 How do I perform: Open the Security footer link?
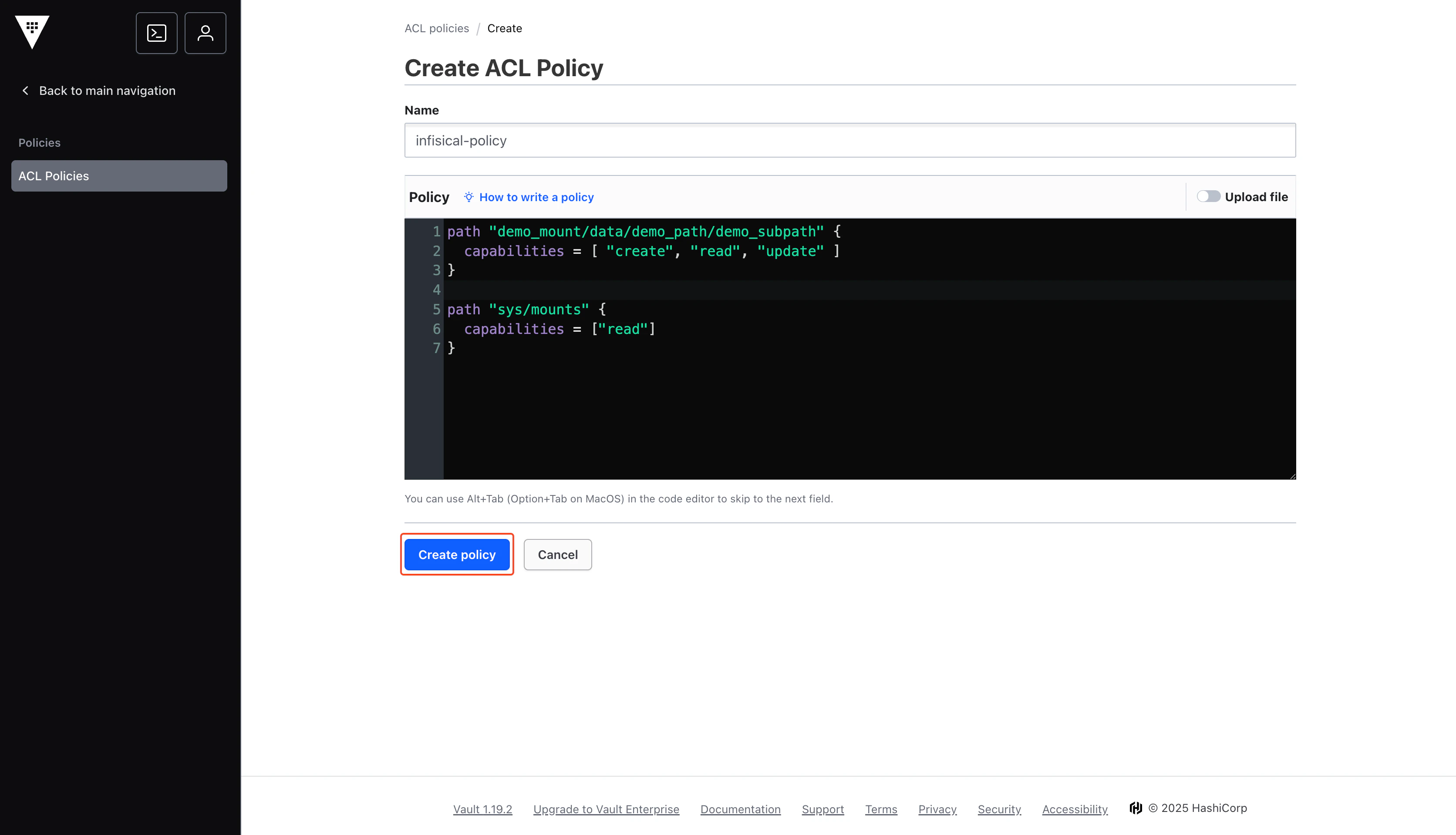pyautogui.click(x=999, y=809)
